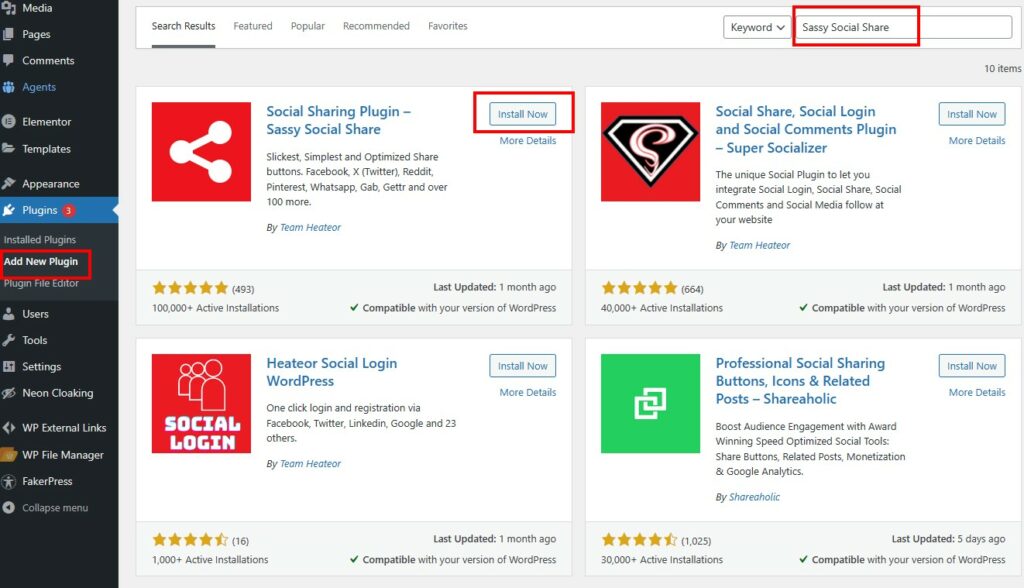Click the Neon Cloaking hidden-eye icon
The width and height of the screenshot is (1024, 588).
click(x=8, y=393)
